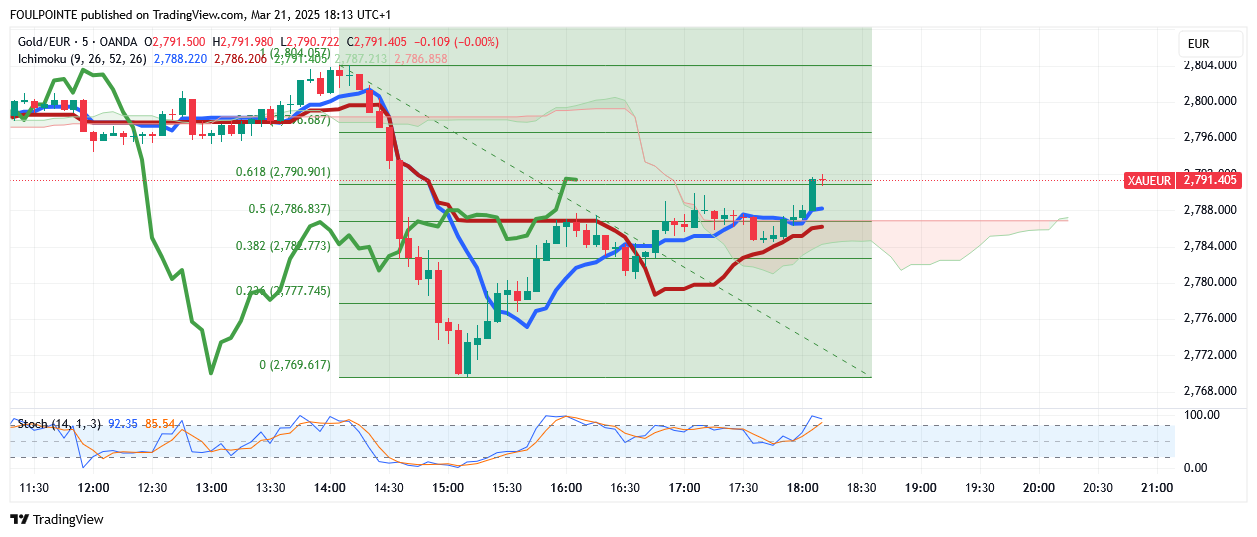Viewport: 1257px width, 537px height.
Task: Click the 2,776.000 price axis label
Action: click(x=1210, y=318)
